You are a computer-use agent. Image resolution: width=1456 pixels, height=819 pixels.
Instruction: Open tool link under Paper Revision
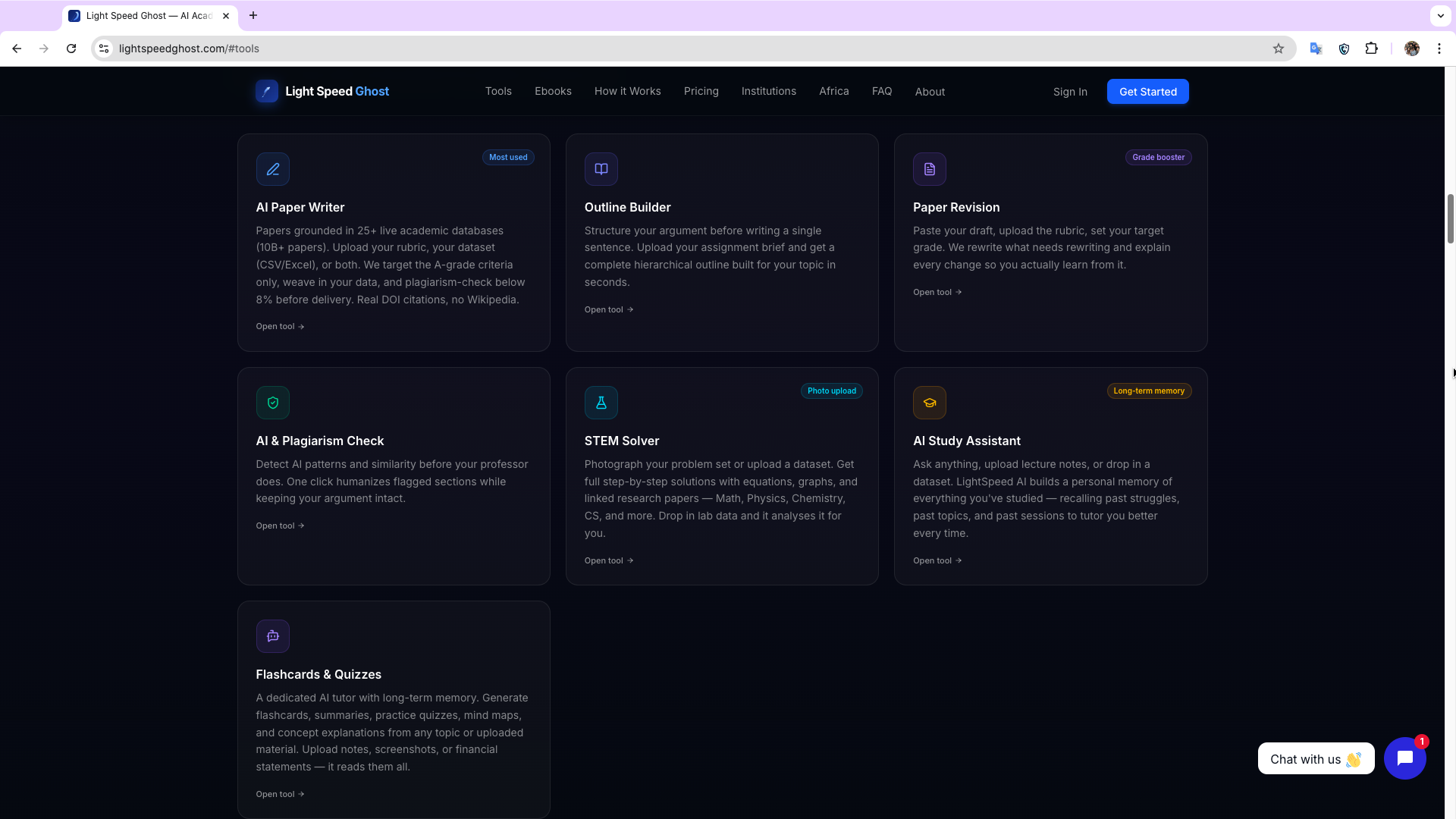[937, 292]
